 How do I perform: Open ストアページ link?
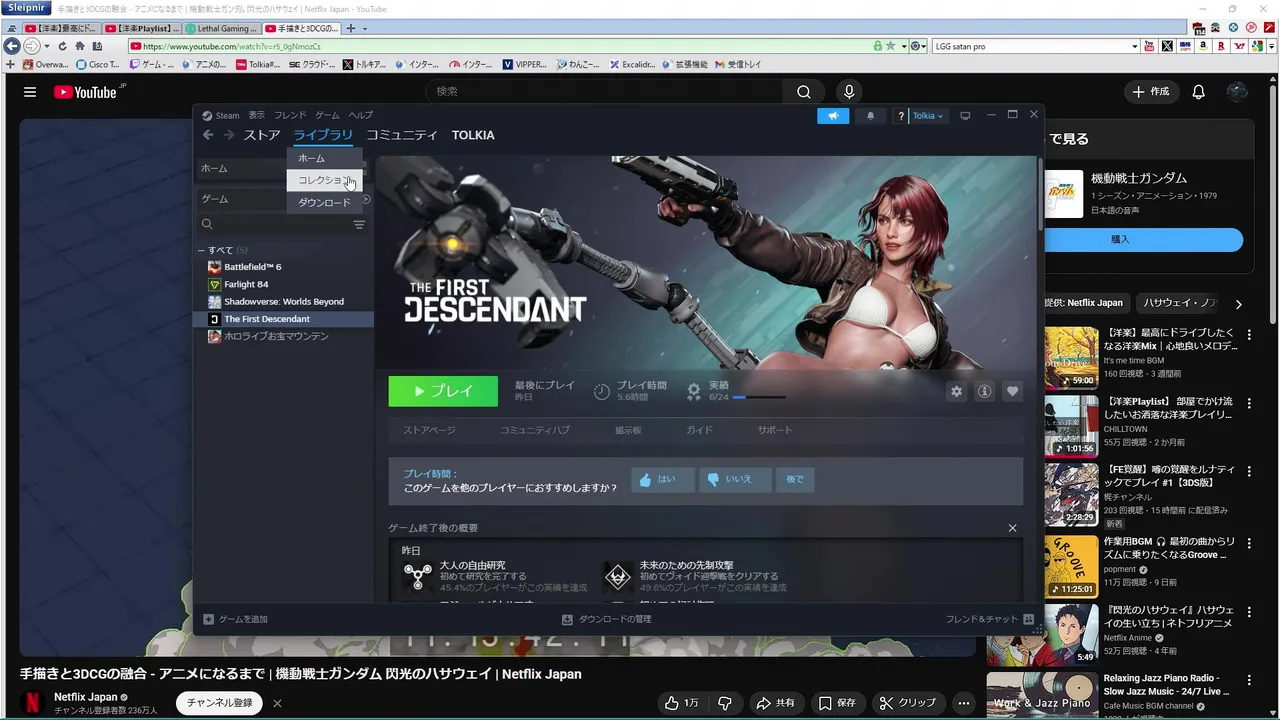(429, 430)
